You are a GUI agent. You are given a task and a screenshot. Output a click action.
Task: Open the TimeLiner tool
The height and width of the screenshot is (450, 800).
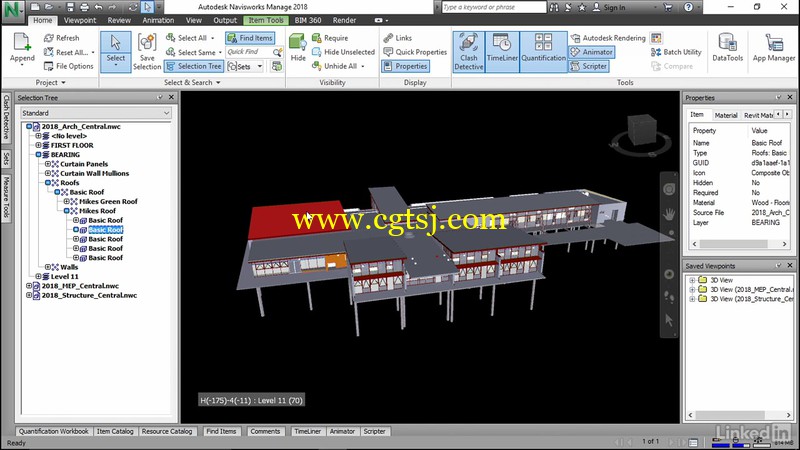coord(502,52)
